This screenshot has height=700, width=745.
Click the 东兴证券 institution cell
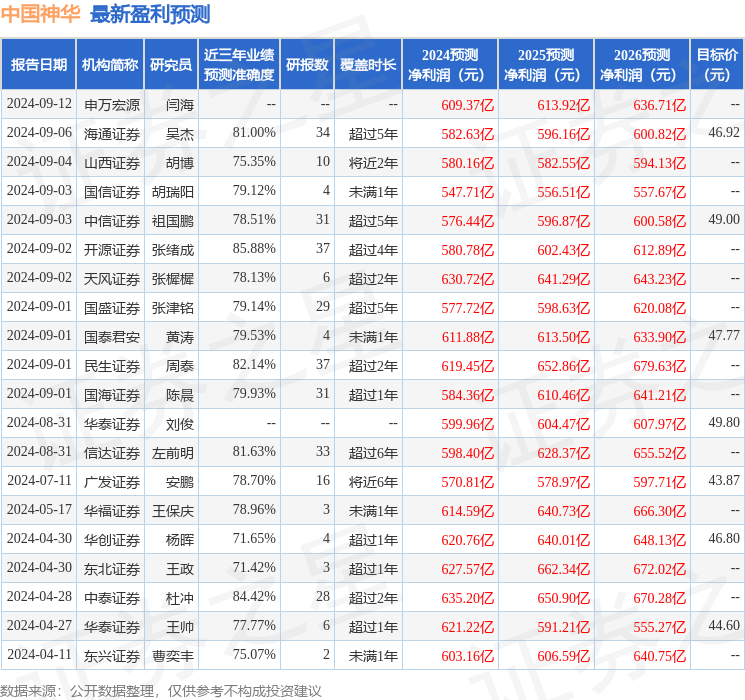[x=112, y=655]
